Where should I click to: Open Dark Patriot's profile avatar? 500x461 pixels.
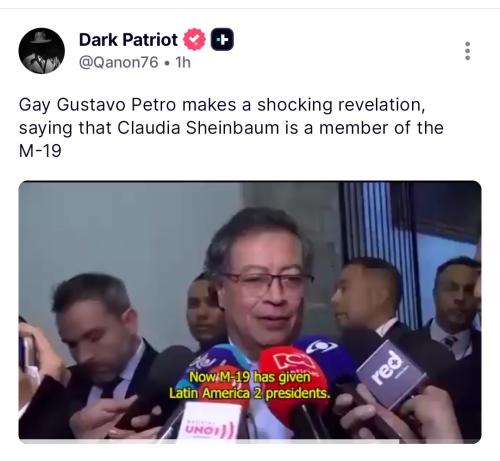point(42,51)
